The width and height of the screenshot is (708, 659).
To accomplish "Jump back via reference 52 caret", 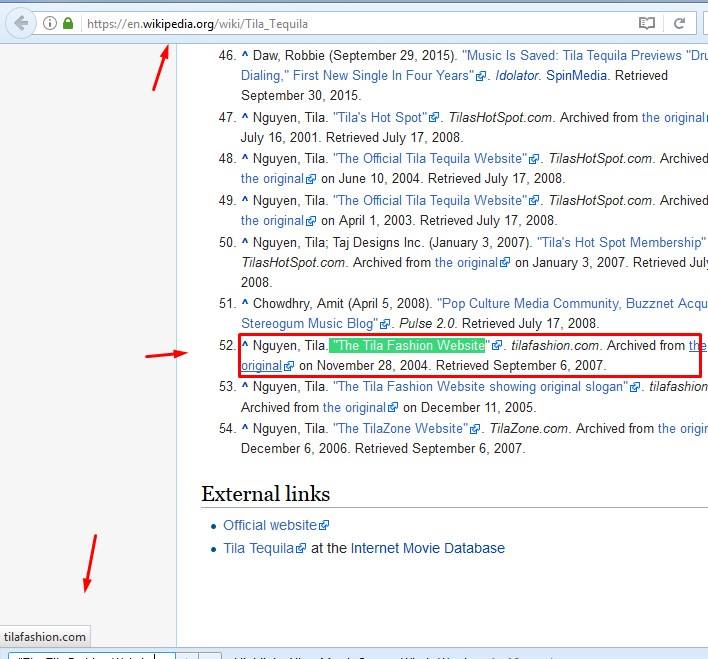I will 245,346.
